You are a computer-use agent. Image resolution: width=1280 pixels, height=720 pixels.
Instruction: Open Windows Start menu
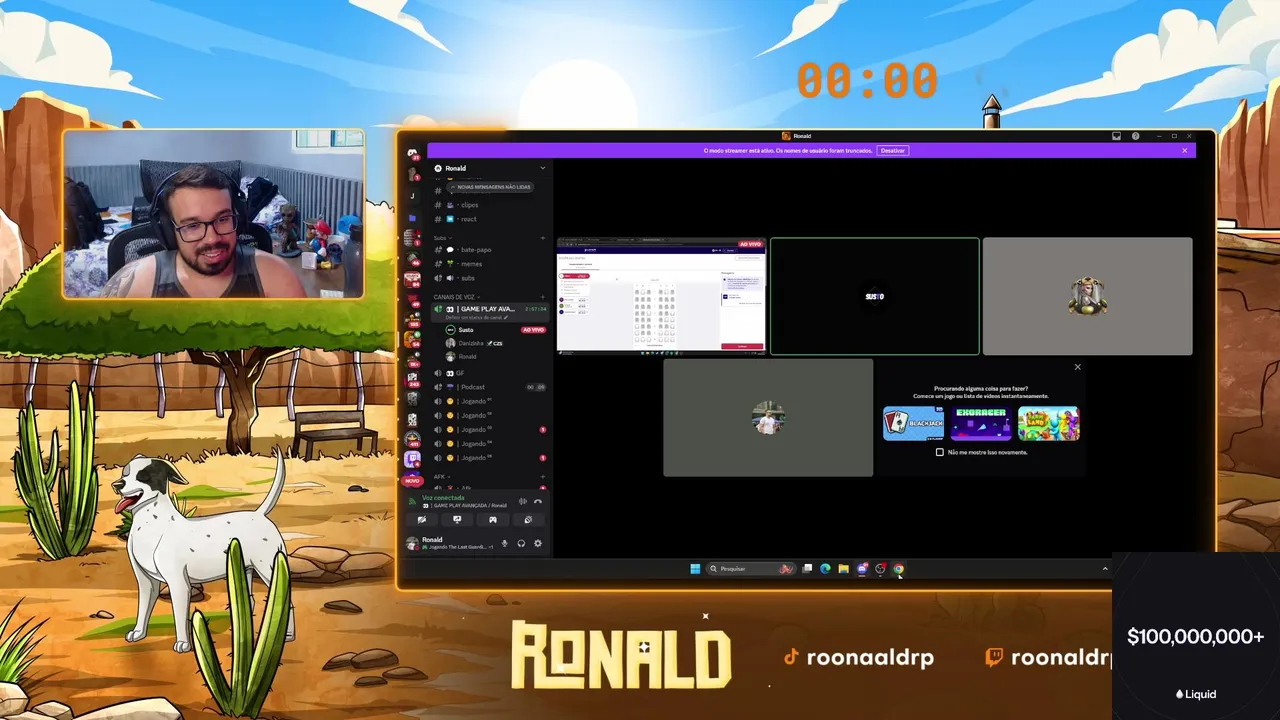695,569
